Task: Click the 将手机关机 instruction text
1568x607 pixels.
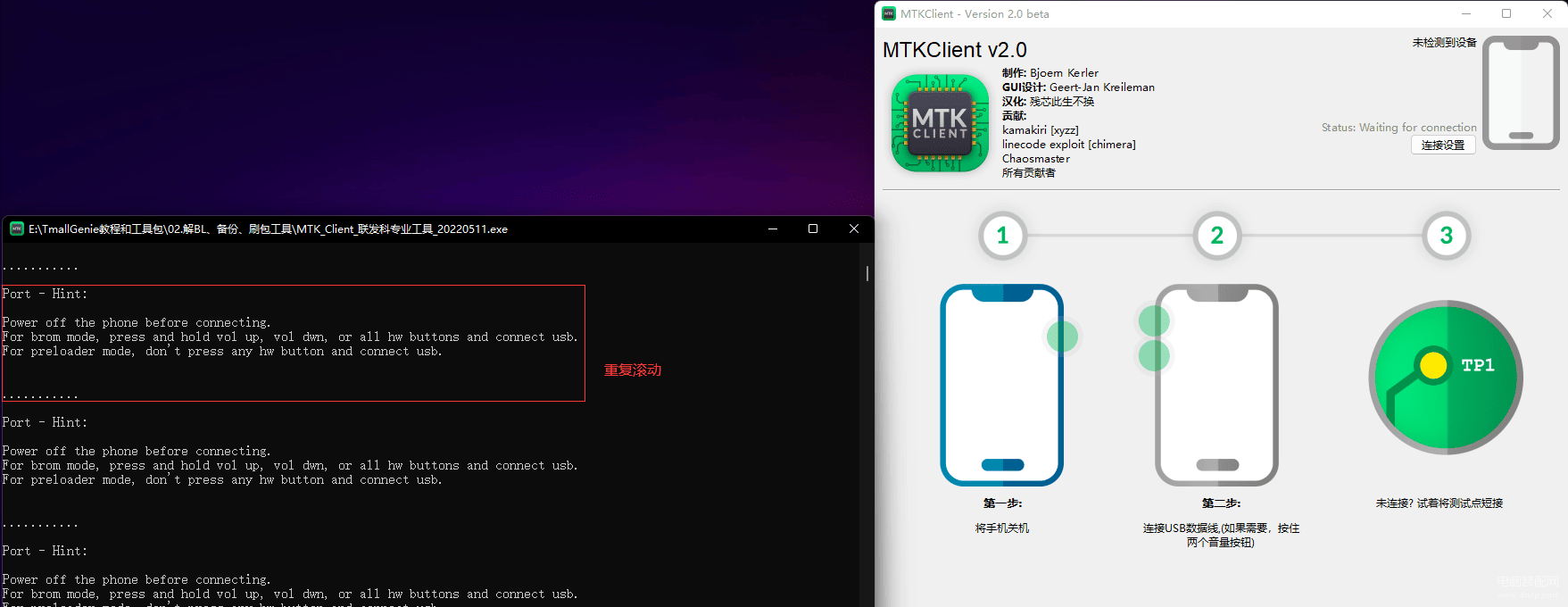Action: click(1002, 528)
